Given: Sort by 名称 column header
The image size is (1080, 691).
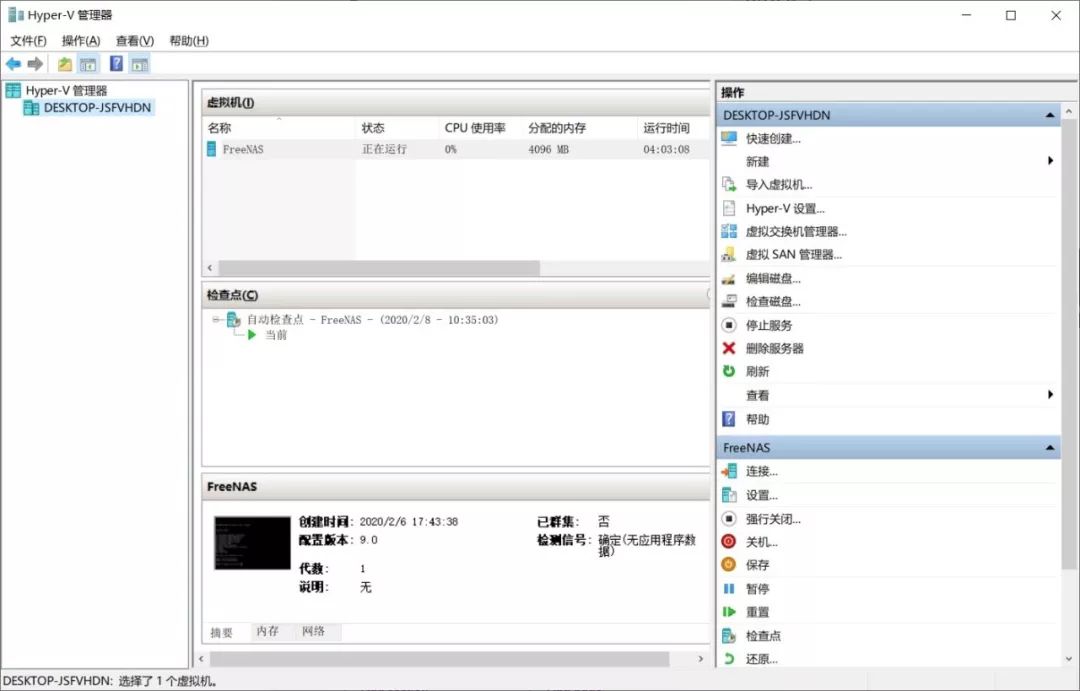Looking at the screenshot, I should (x=279, y=128).
